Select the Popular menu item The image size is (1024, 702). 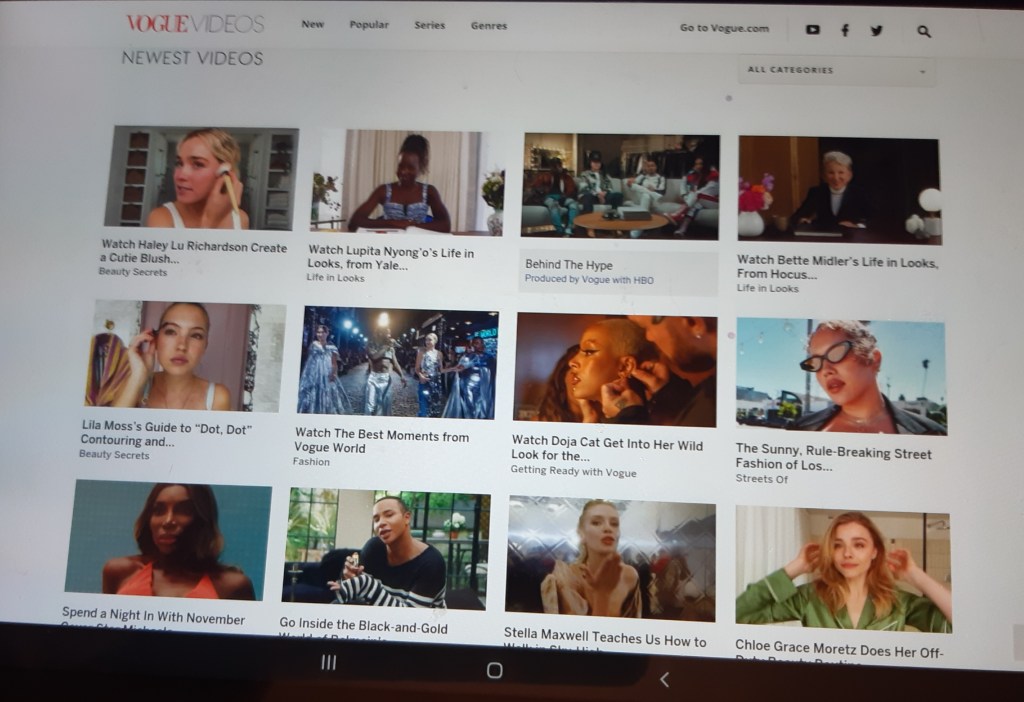pos(369,25)
